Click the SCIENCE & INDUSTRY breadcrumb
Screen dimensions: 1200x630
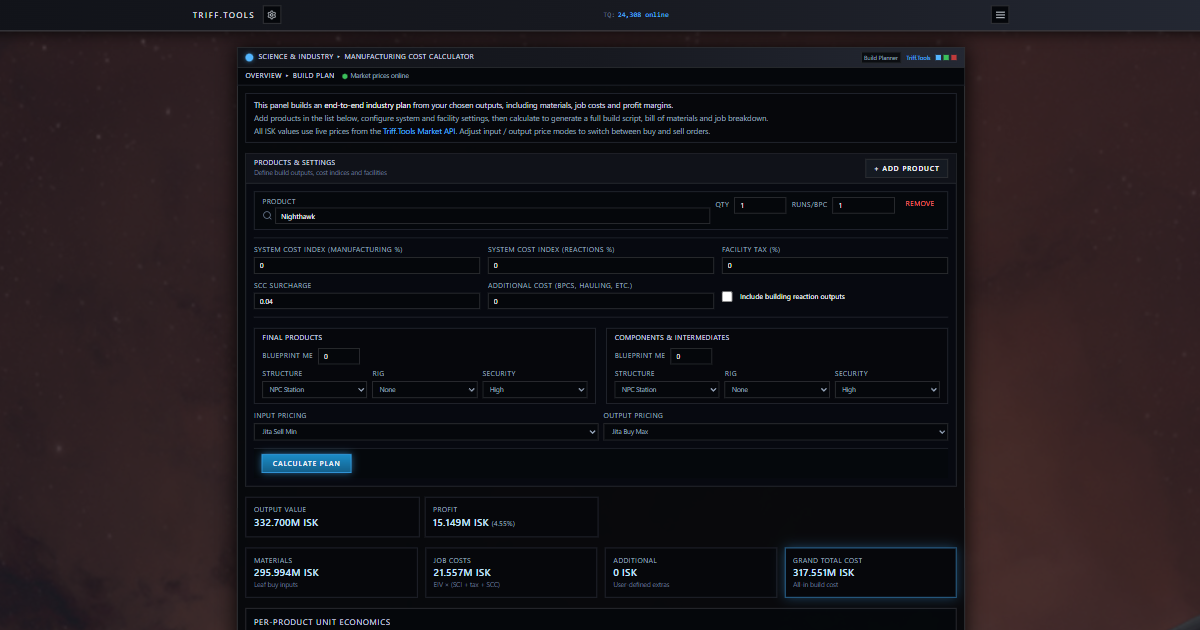click(296, 57)
